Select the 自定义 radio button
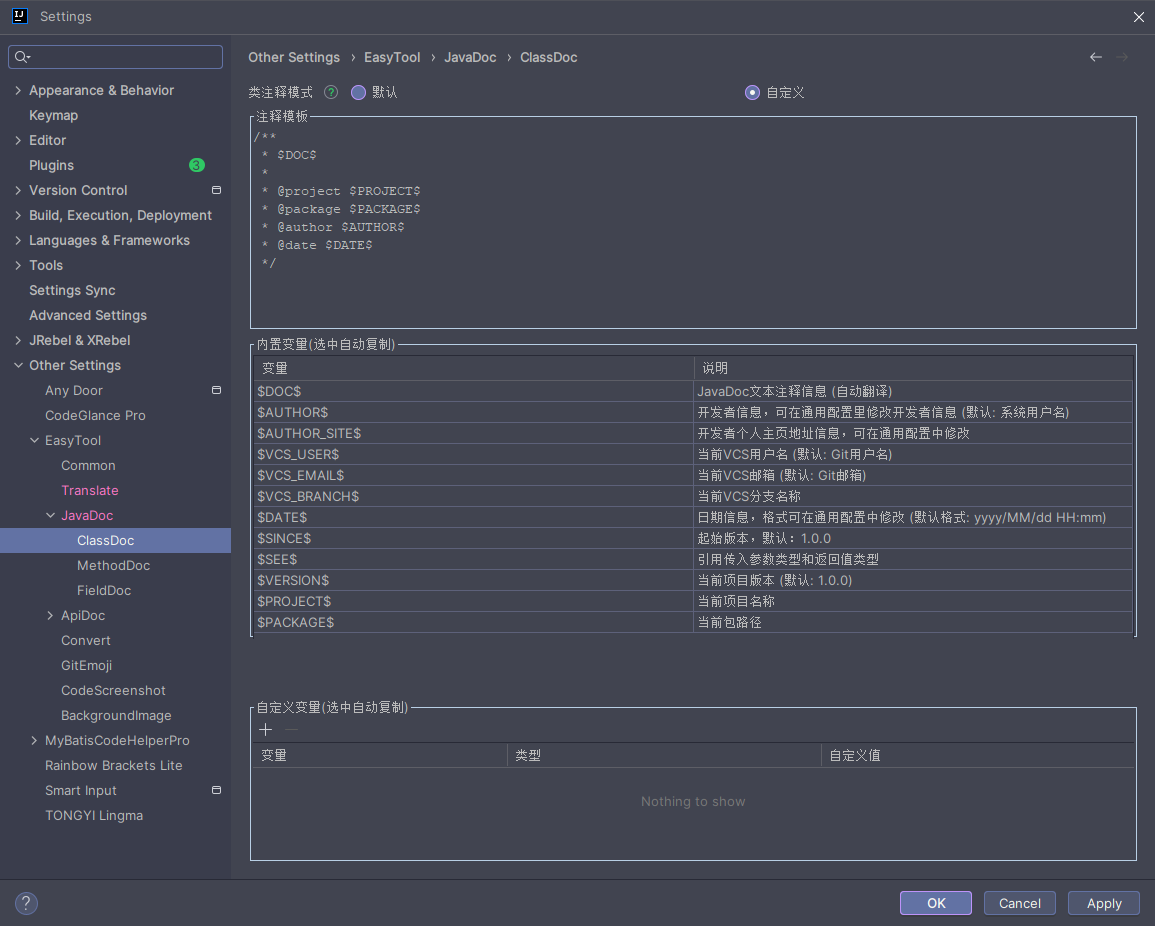The height and width of the screenshot is (926, 1155). click(x=752, y=92)
